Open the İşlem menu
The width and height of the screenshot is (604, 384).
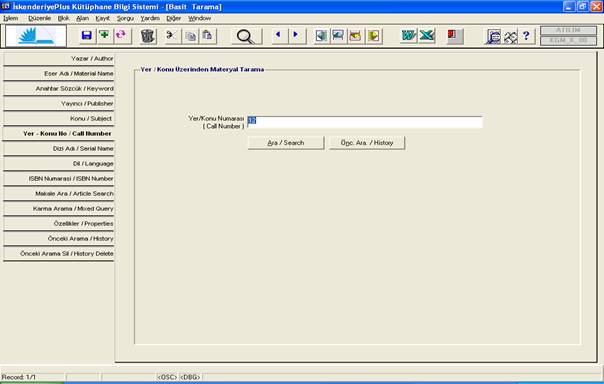coord(11,18)
